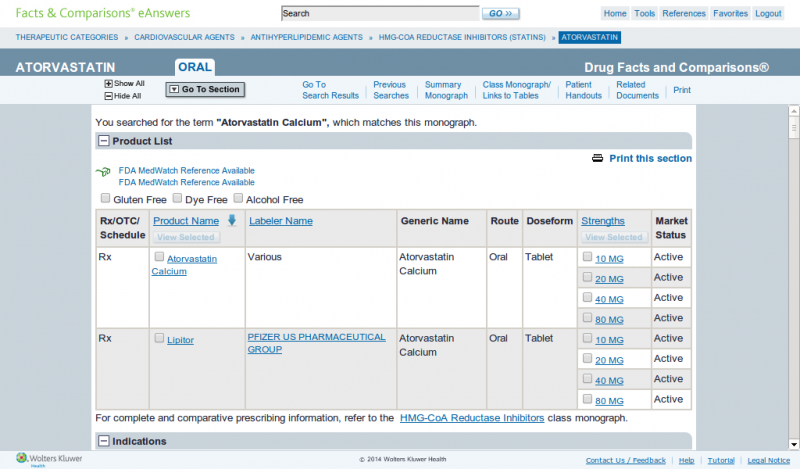Open Go To Search Results
This screenshot has height=469, width=800.
point(330,90)
